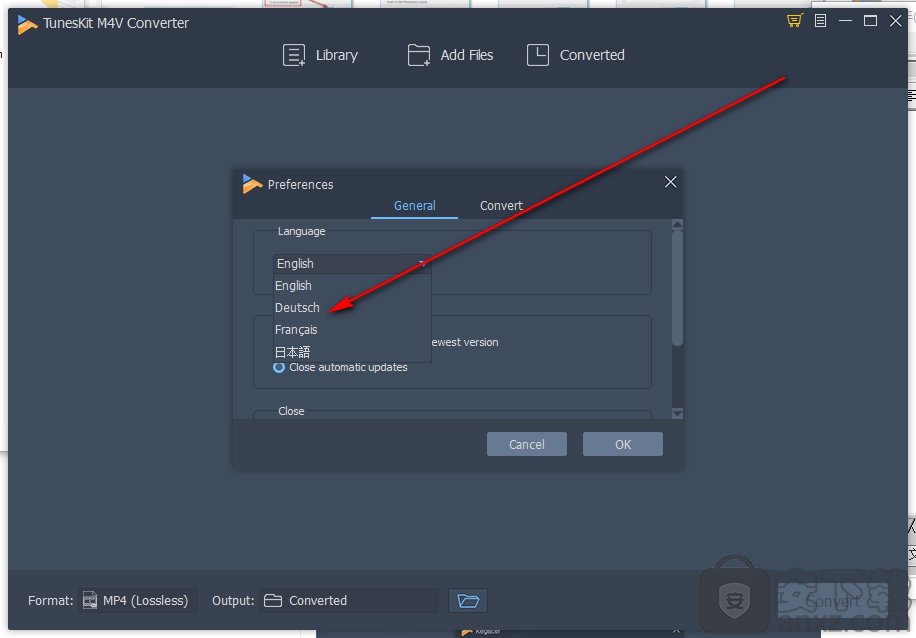
Task: Click the Library icon in the toolbar
Action: point(294,55)
